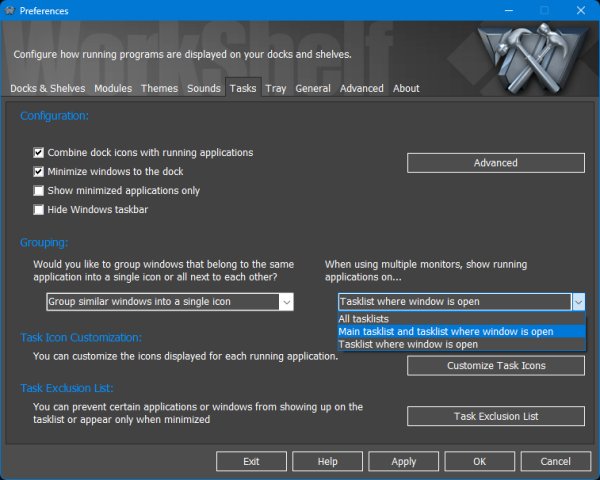Toggle Combine dock icons with running applications
Image resolution: width=600 pixels, height=480 pixels.
click(39, 153)
